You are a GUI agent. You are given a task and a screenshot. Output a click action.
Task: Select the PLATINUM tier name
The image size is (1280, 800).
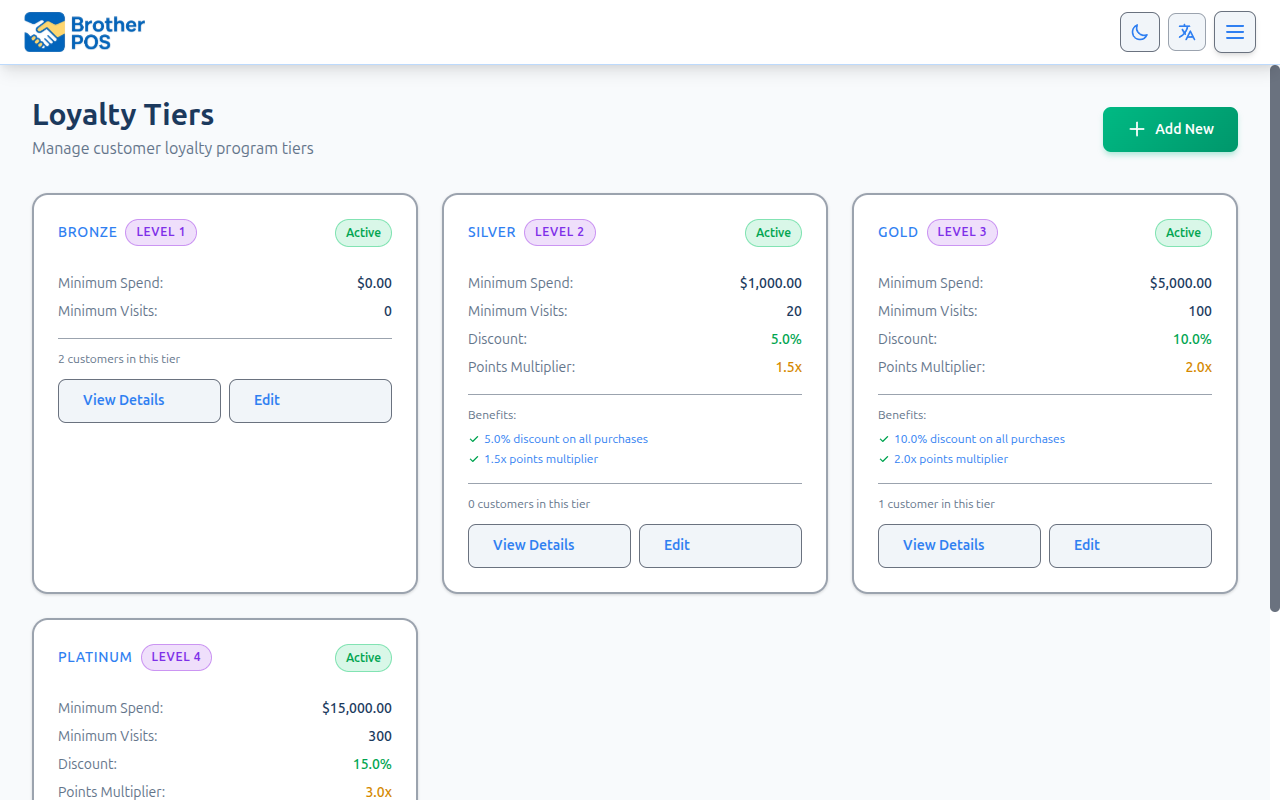pos(95,657)
